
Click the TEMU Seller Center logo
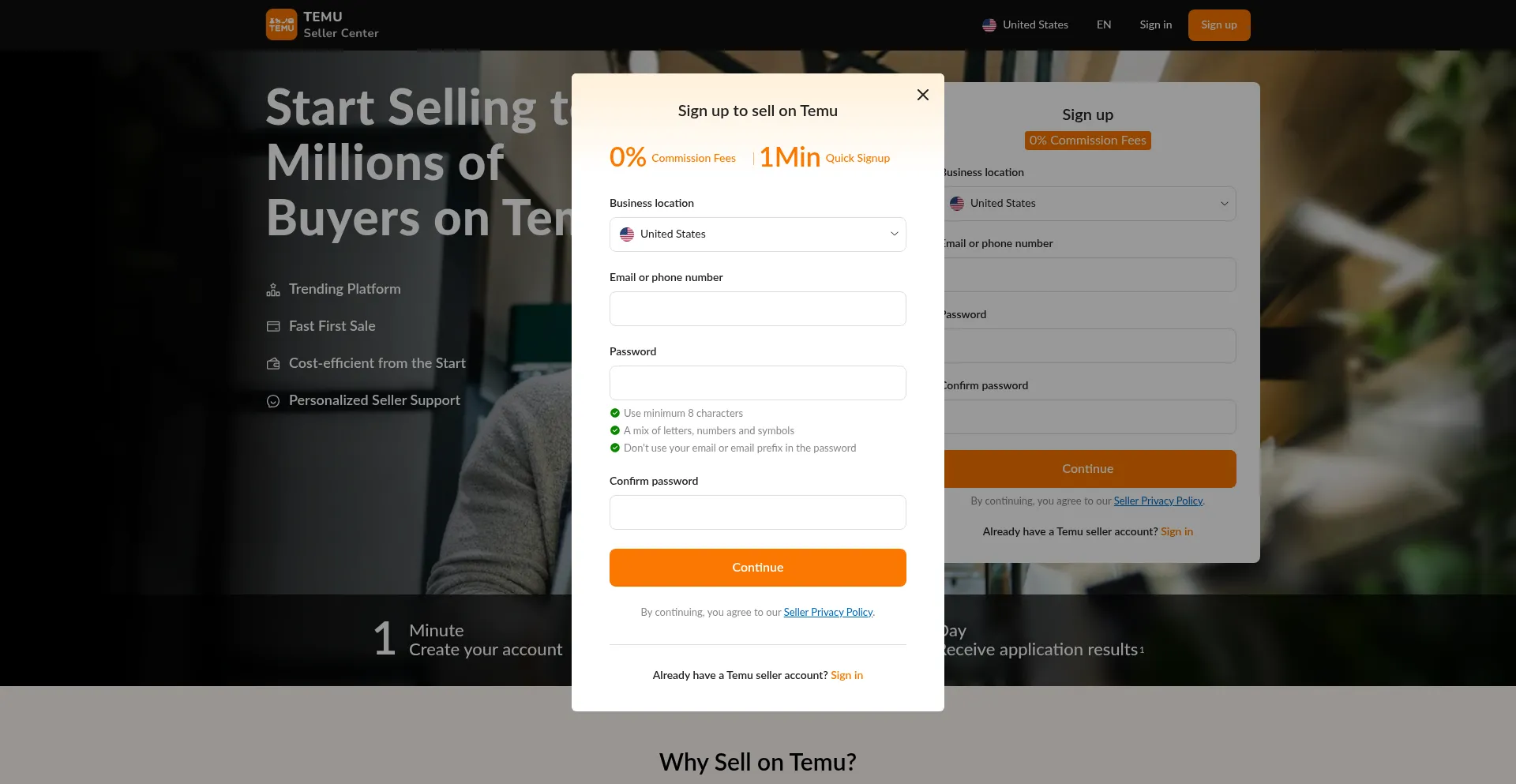coord(322,24)
